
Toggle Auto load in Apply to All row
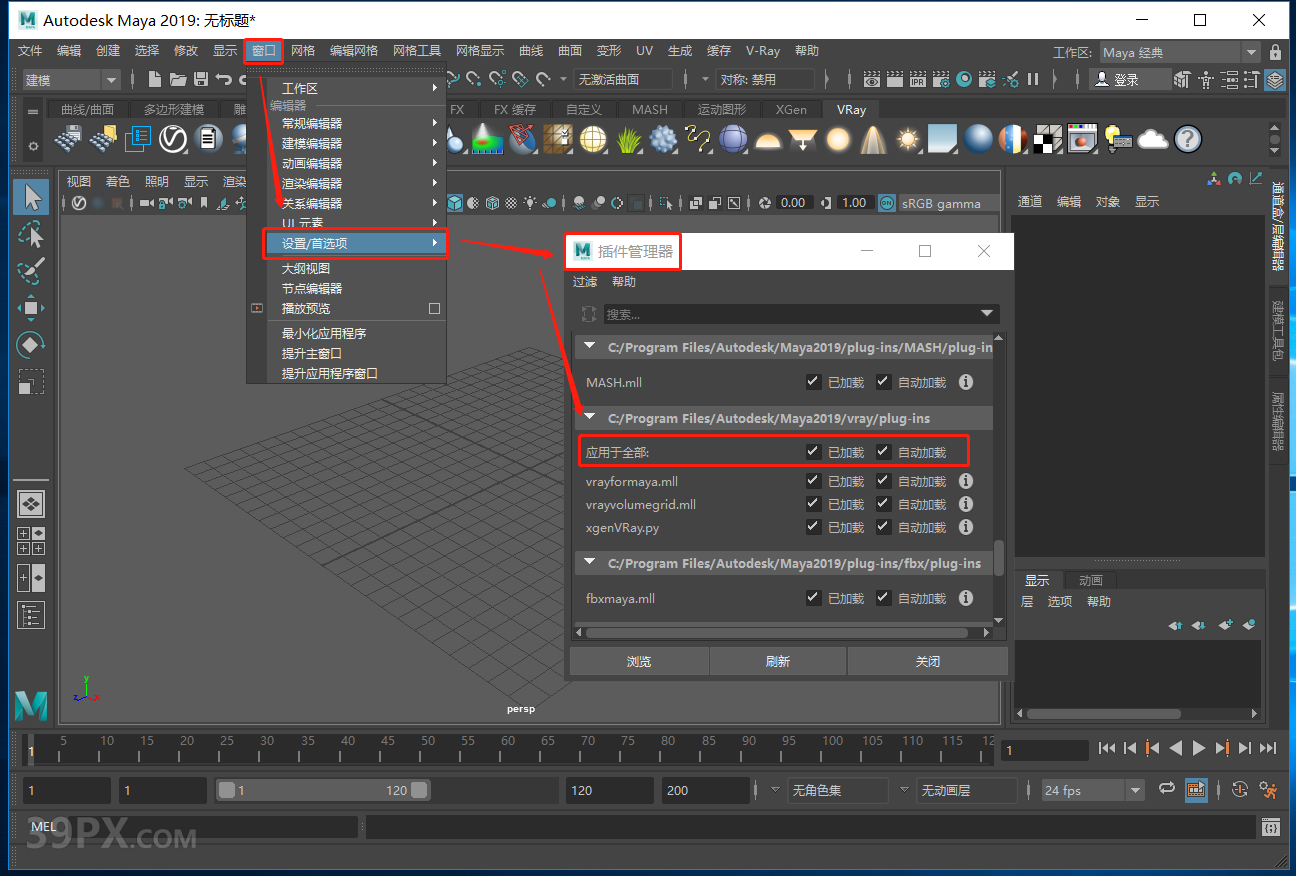(883, 451)
